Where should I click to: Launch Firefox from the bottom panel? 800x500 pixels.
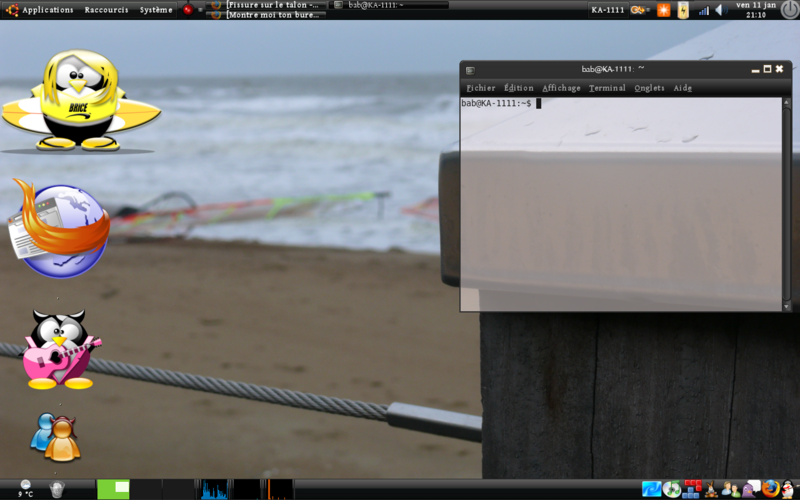(x=769, y=489)
